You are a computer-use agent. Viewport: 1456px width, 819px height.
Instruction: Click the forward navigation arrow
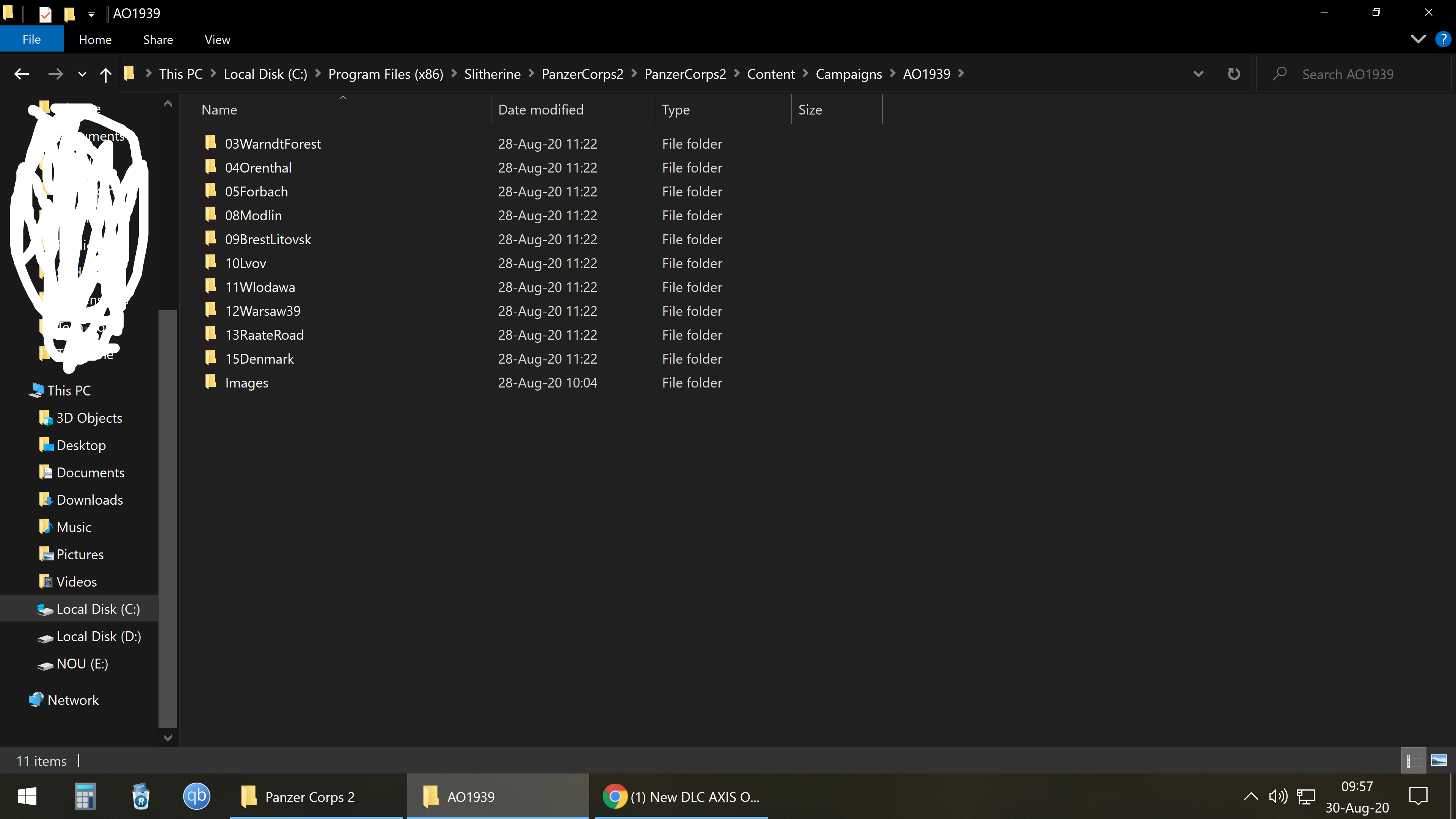click(55, 74)
